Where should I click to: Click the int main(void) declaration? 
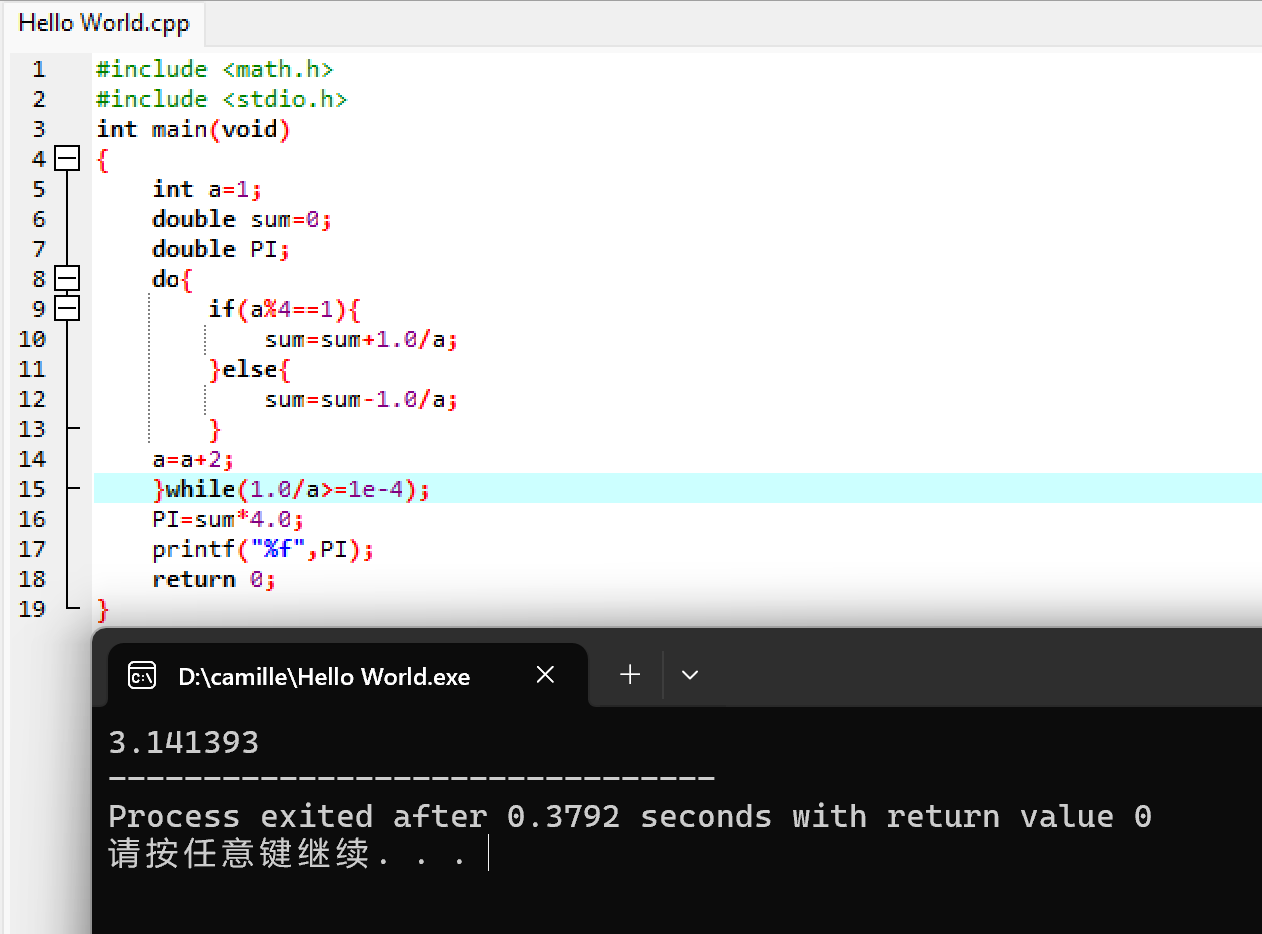pos(193,128)
